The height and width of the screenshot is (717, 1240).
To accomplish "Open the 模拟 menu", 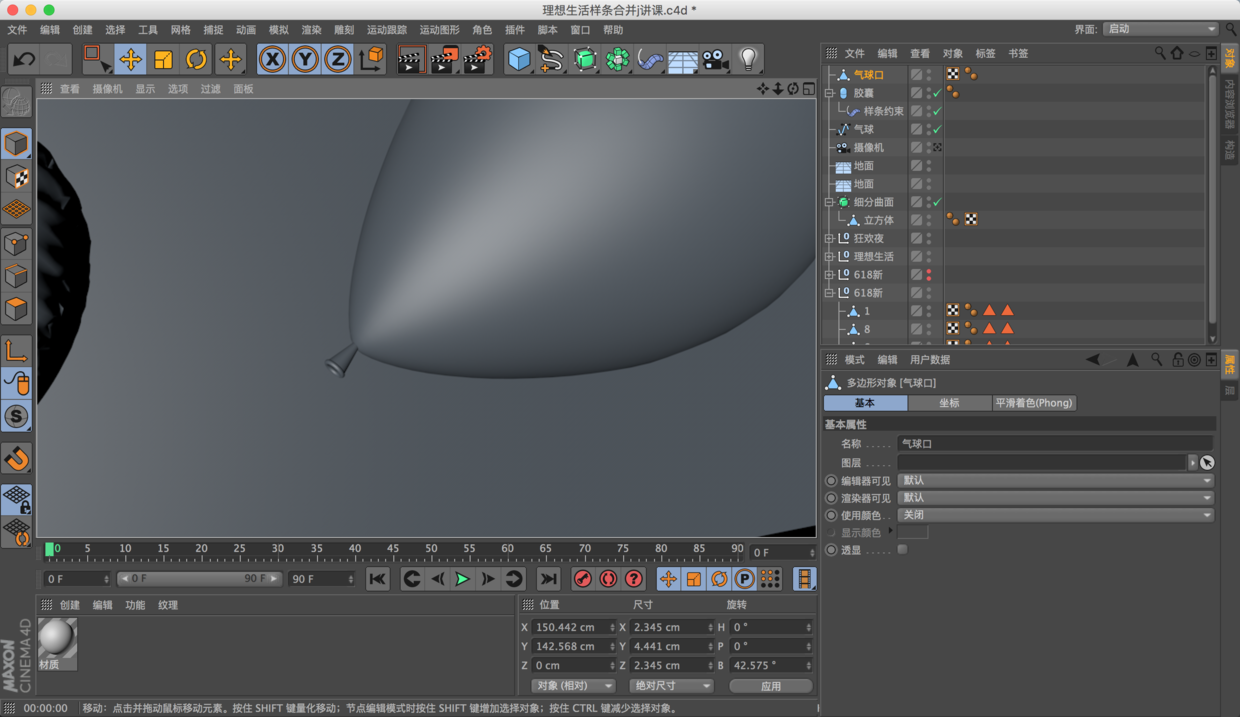I will point(279,30).
